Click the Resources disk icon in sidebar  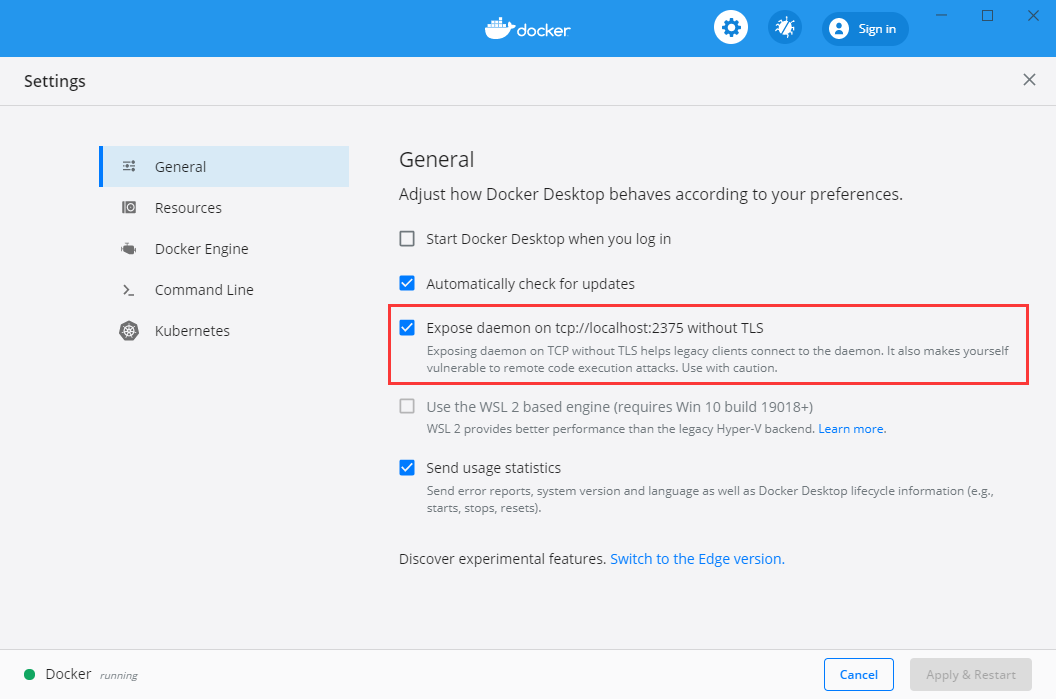[129, 207]
